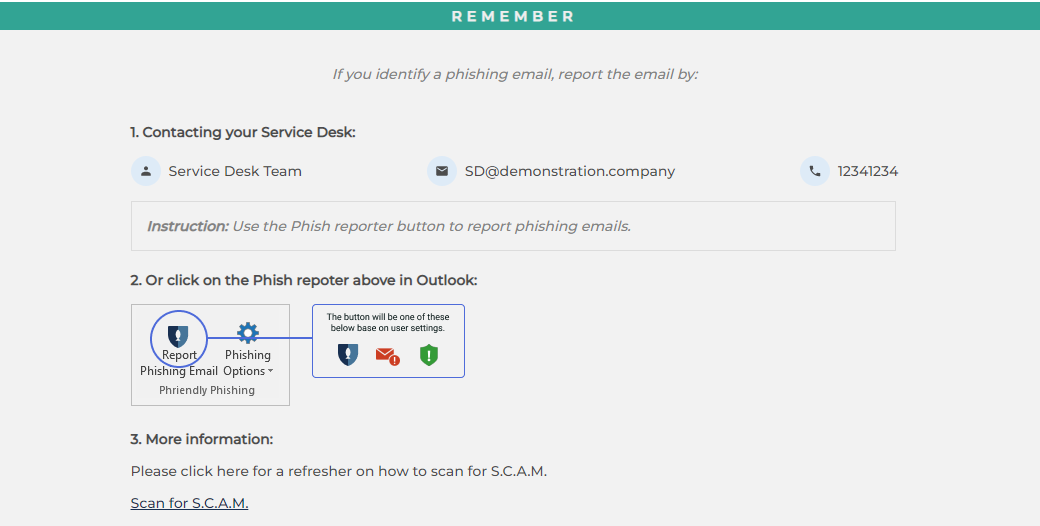This screenshot has width=1040, height=526.
Task: Click the Report Phishing Email text label
Action: [179, 363]
